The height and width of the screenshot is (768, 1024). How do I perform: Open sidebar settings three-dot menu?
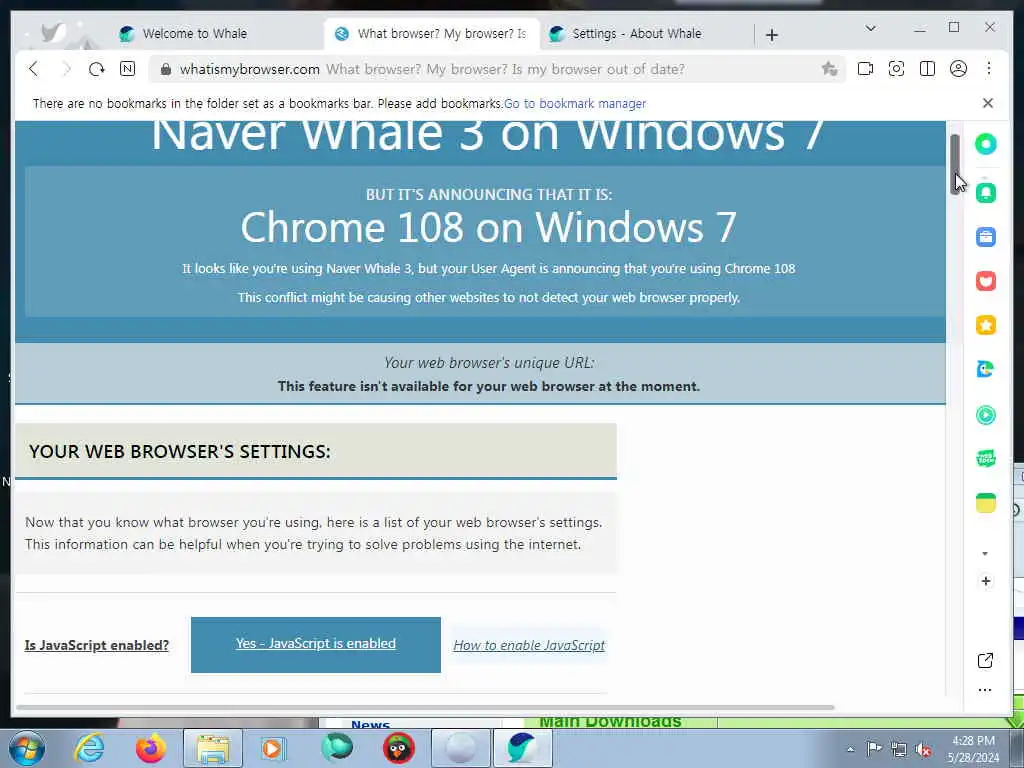pos(985,690)
